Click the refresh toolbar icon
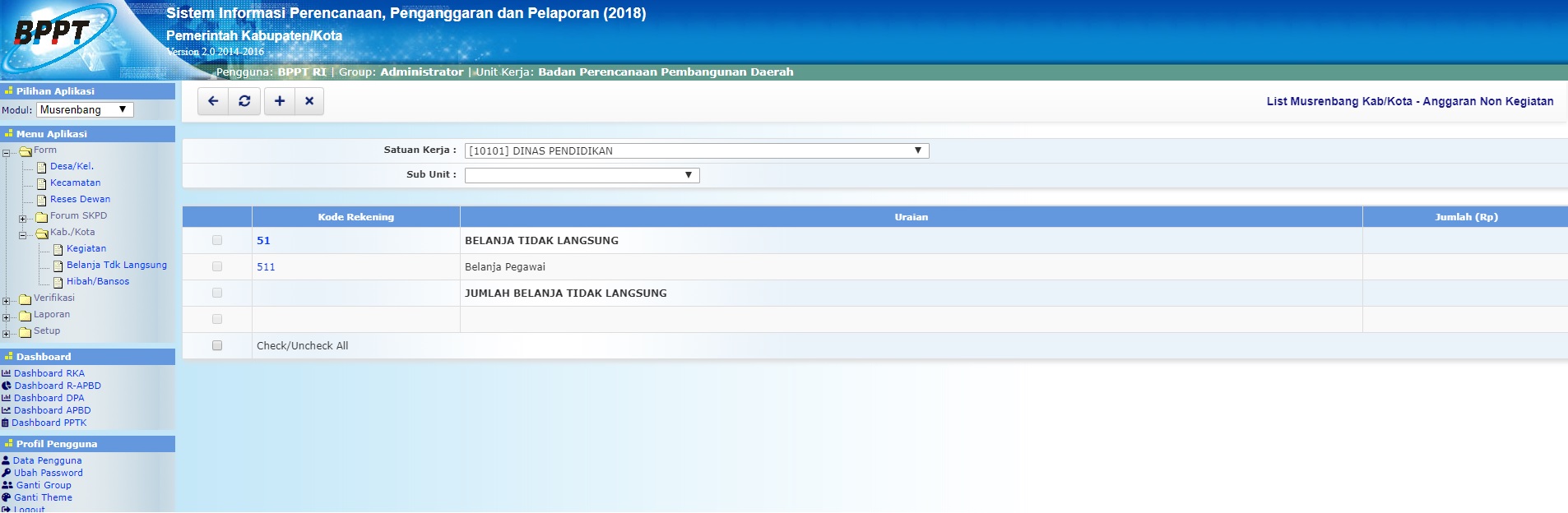The height and width of the screenshot is (513, 1568). (x=244, y=101)
